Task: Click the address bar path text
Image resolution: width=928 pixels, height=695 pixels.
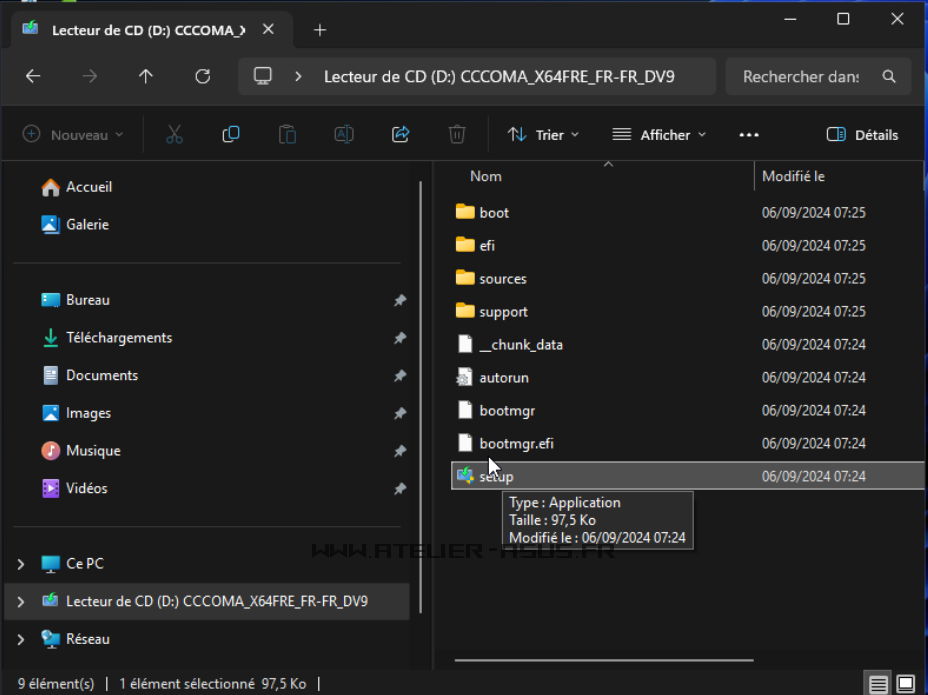Action: [499, 77]
